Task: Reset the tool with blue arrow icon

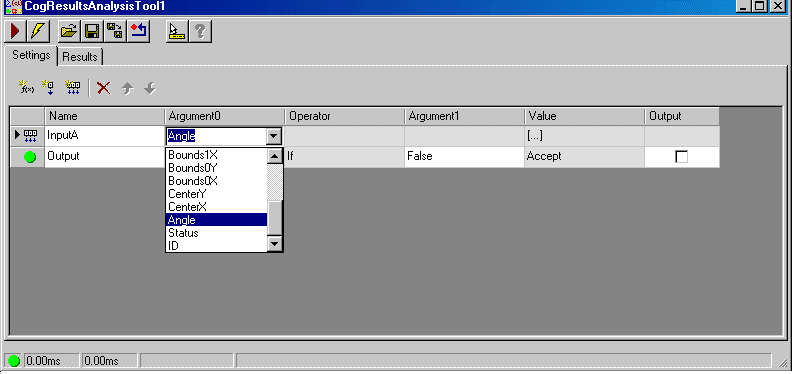Action: point(138,31)
